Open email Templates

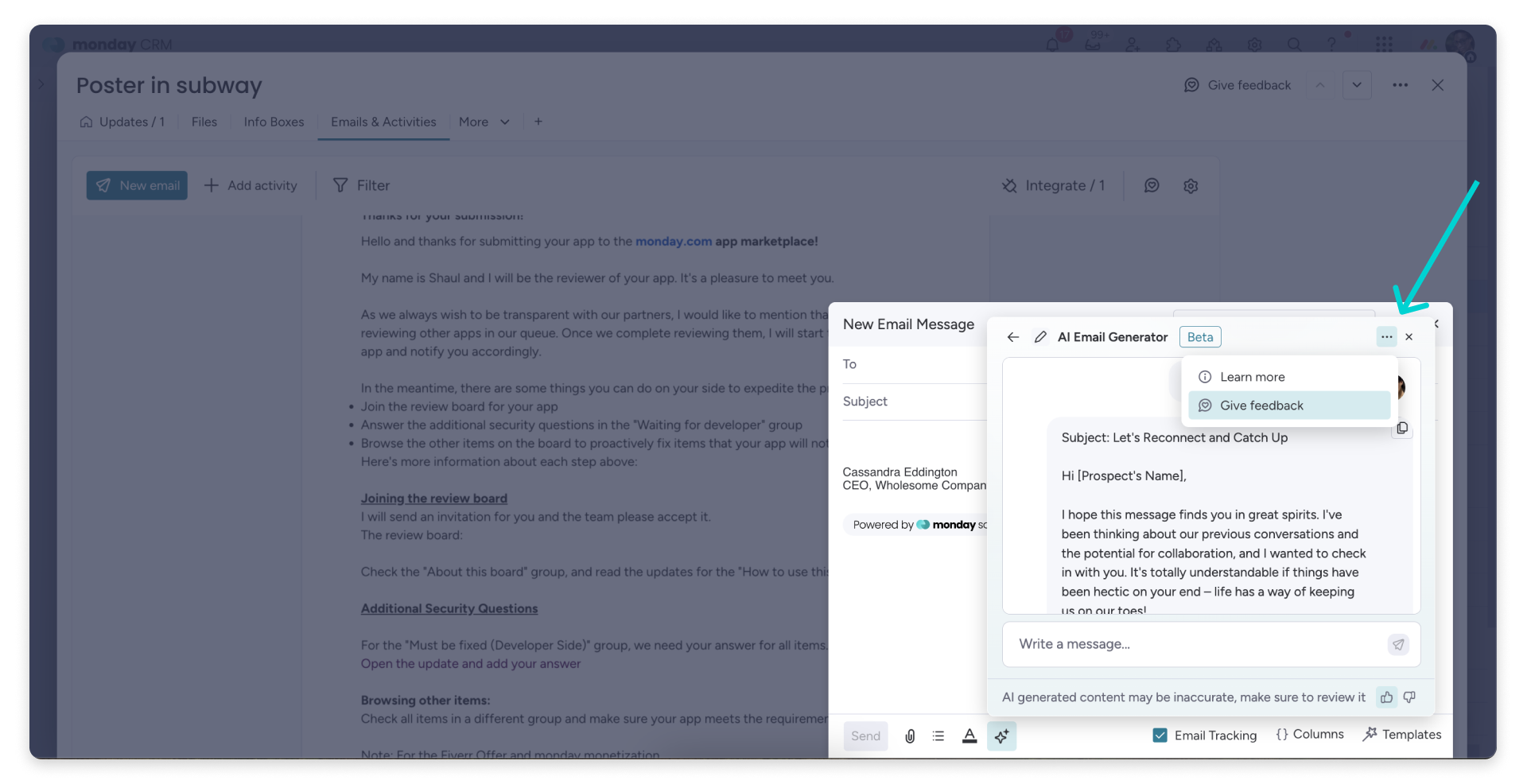pos(1401,735)
